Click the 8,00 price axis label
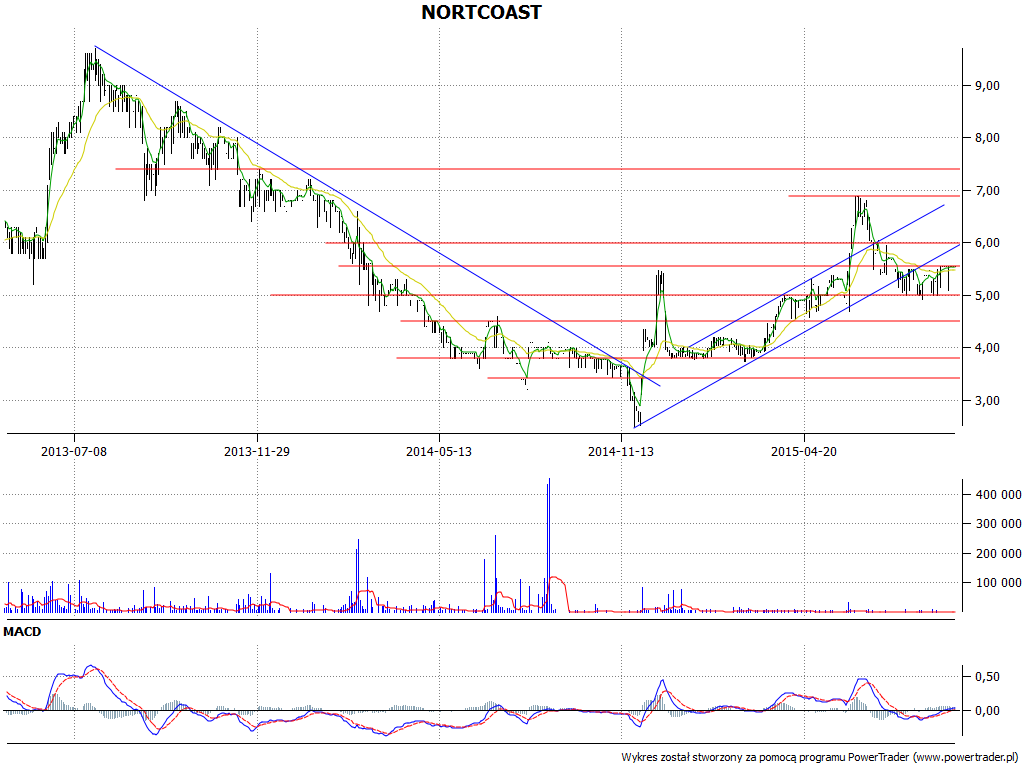Viewport: 1024px width, 768px height. (x=987, y=138)
